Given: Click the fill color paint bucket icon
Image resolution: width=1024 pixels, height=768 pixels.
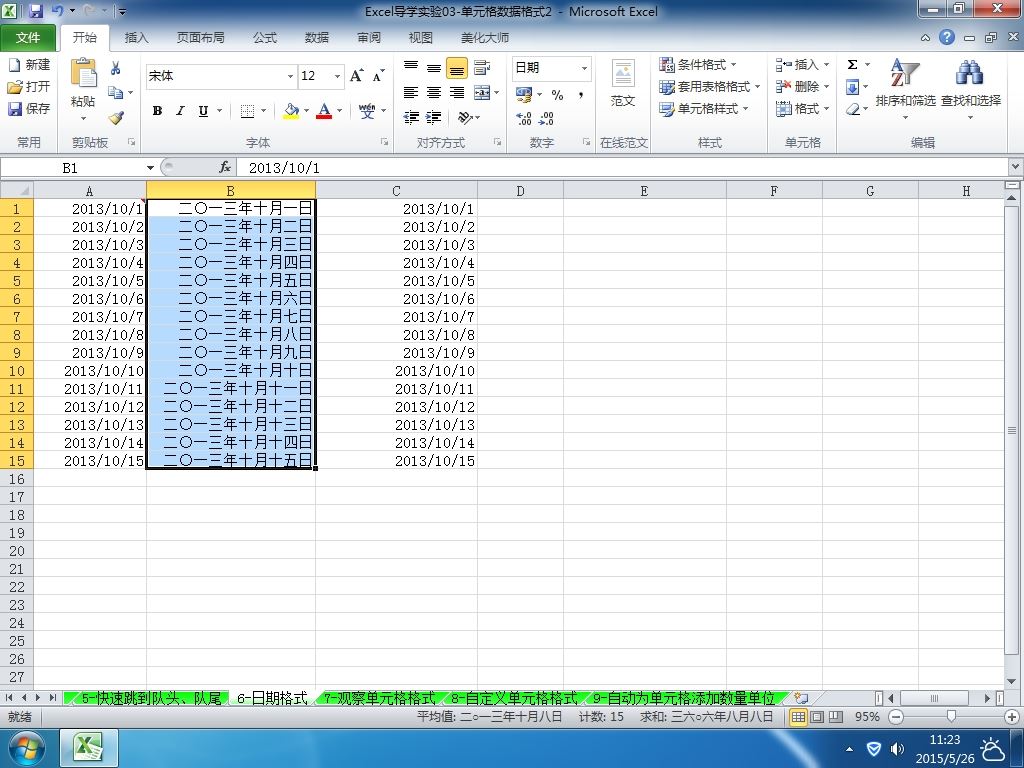Looking at the screenshot, I should pyautogui.click(x=291, y=111).
